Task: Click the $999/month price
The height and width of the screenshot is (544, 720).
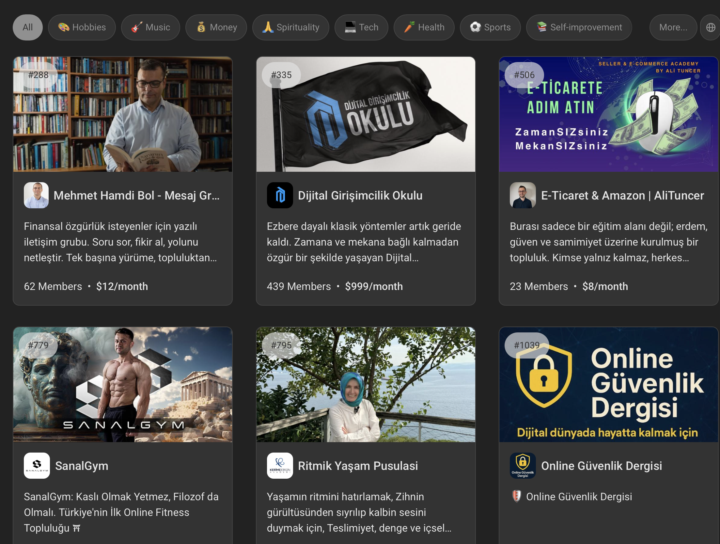Action: click(x=374, y=286)
